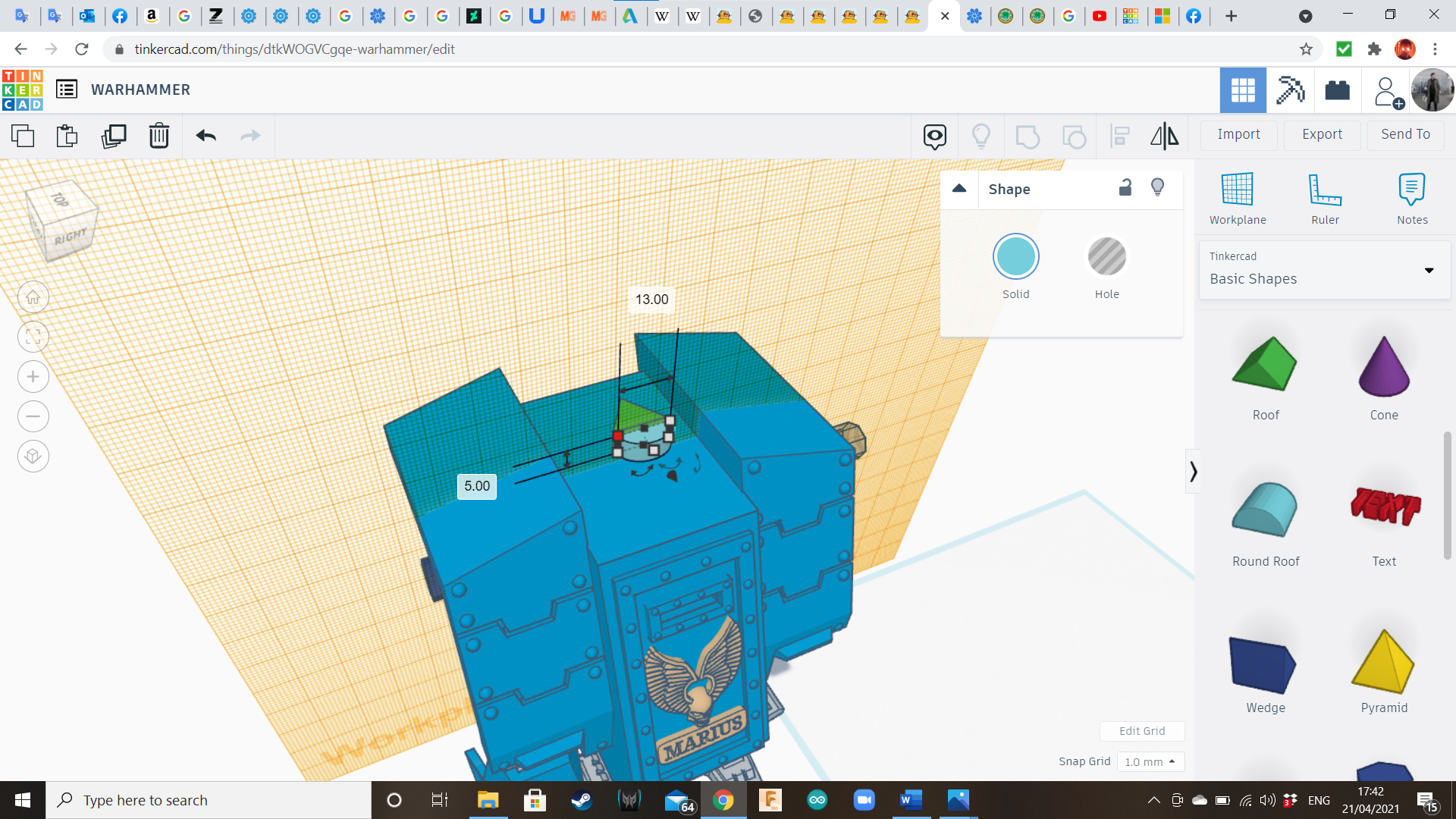Click the Mirror tool icon
The width and height of the screenshot is (1456, 819).
[x=1164, y=136]
